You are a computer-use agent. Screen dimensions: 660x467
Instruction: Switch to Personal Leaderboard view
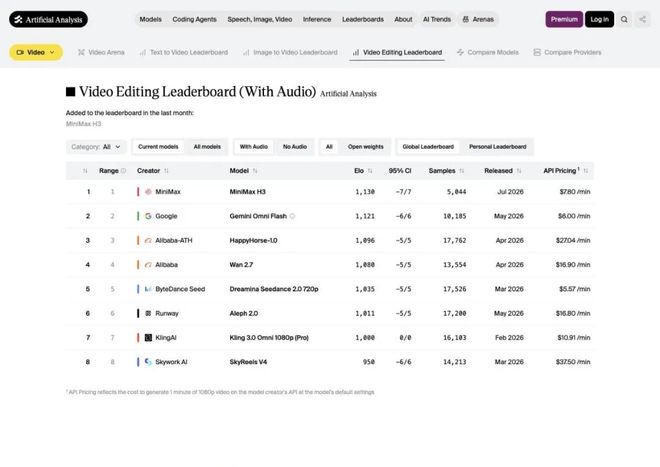click(498, 147)
